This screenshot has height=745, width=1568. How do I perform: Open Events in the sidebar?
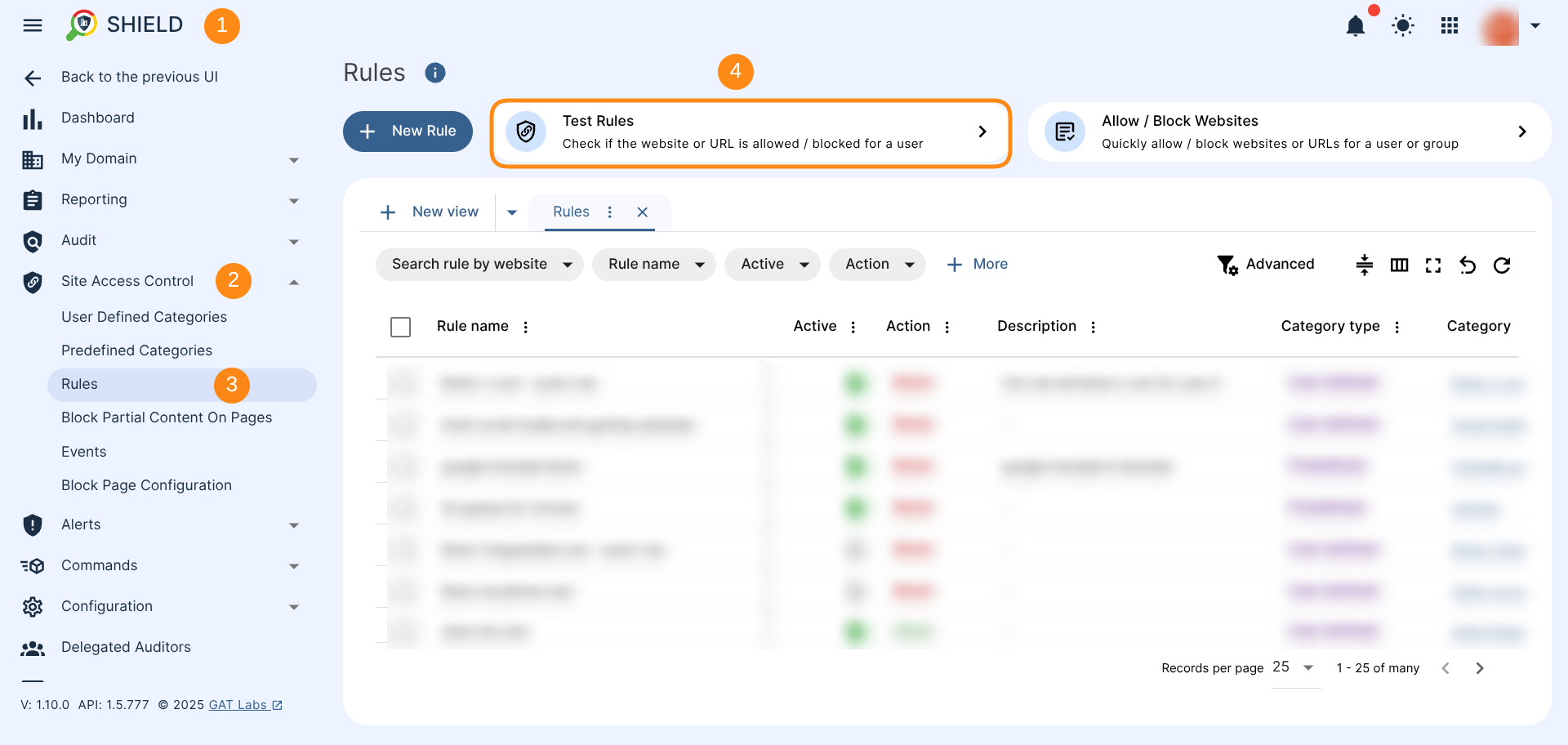coord(83,452)
